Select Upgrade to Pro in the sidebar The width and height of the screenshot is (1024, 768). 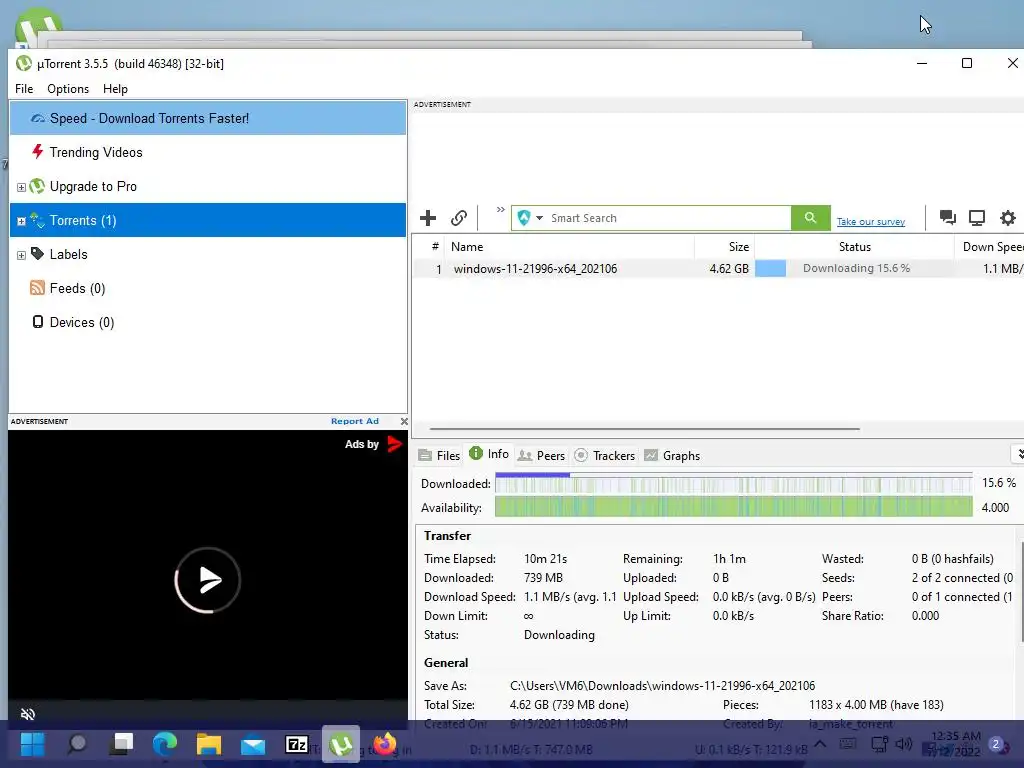(x=208, y=186)
